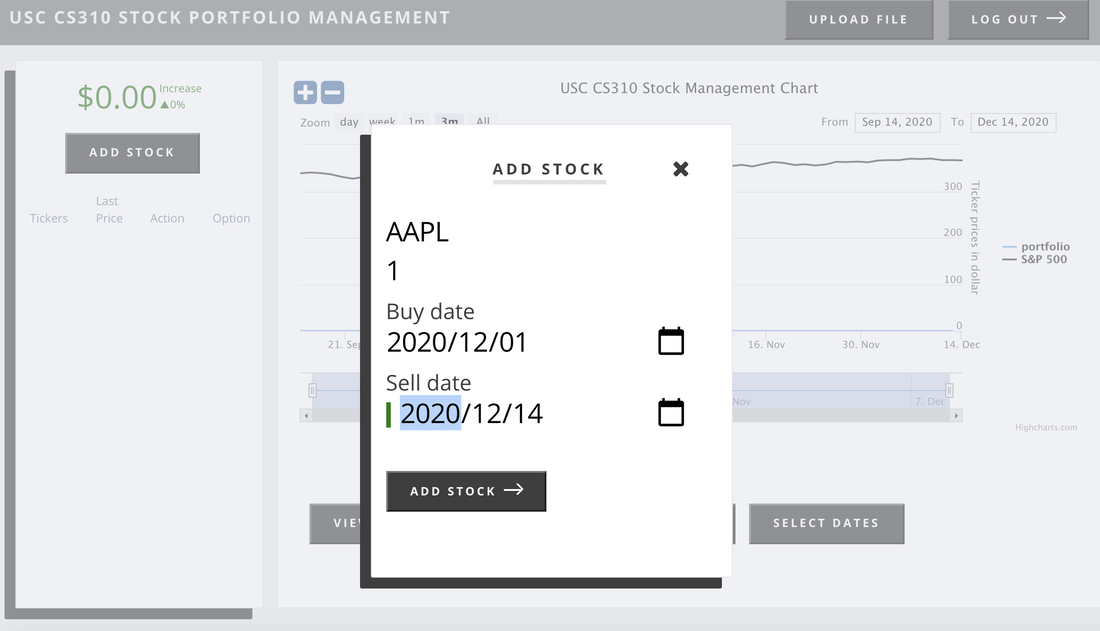This screenshot has height=631, width=1100.
Task: Open the To date field showing Dec 14, 2020
Action: coord(1013,121)
